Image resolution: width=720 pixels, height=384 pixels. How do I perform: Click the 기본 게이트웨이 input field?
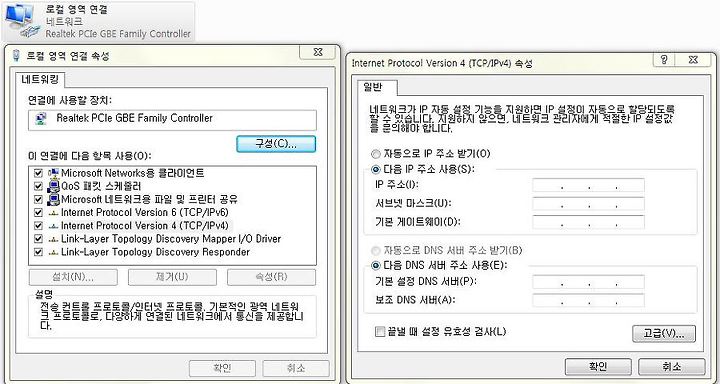(589, 222)
